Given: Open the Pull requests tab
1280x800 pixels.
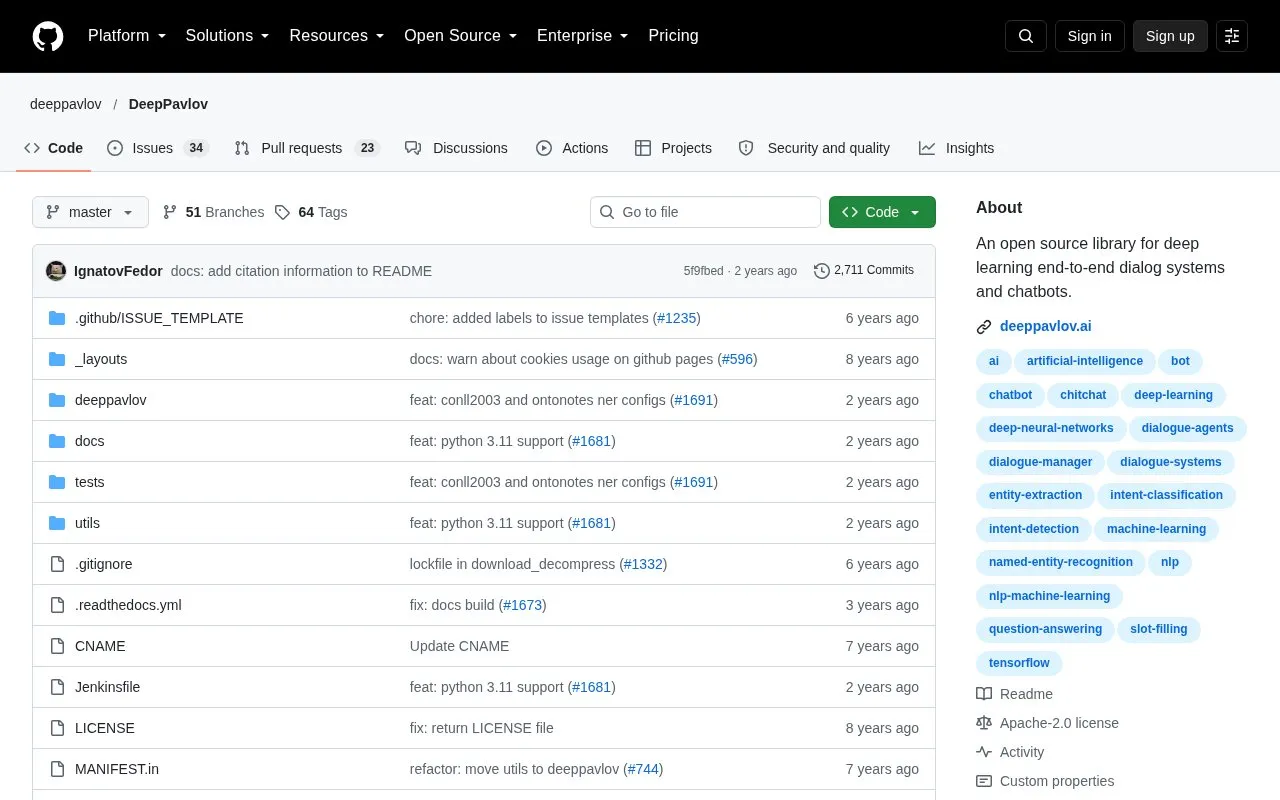Looking at the screenshot, I should pyautogui.click(x=307, y=148).
